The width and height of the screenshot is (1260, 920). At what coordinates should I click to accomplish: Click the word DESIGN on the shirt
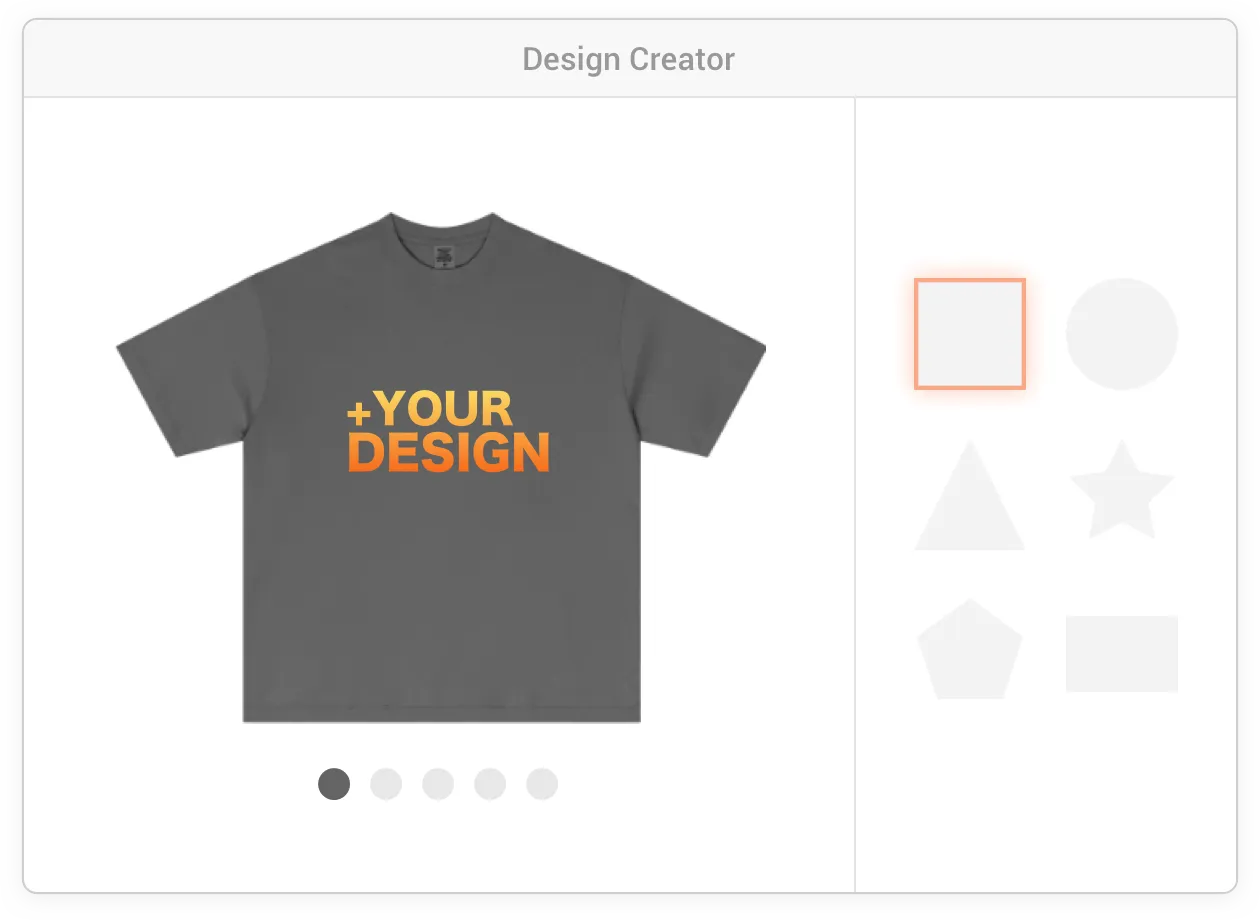(x=448, y=453)
